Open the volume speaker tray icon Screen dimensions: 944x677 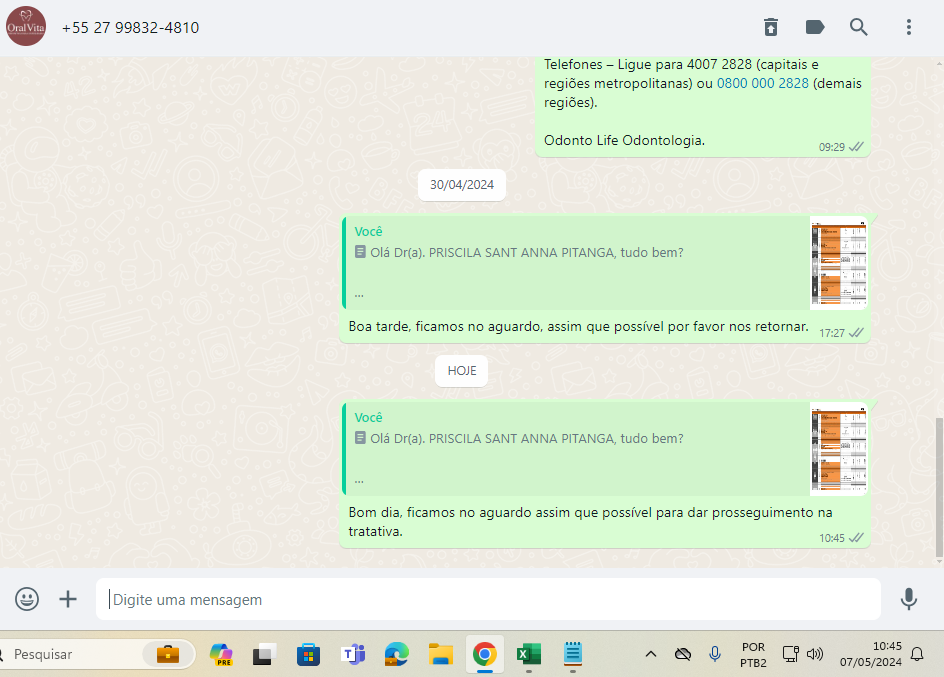click(x=815, y=654)
